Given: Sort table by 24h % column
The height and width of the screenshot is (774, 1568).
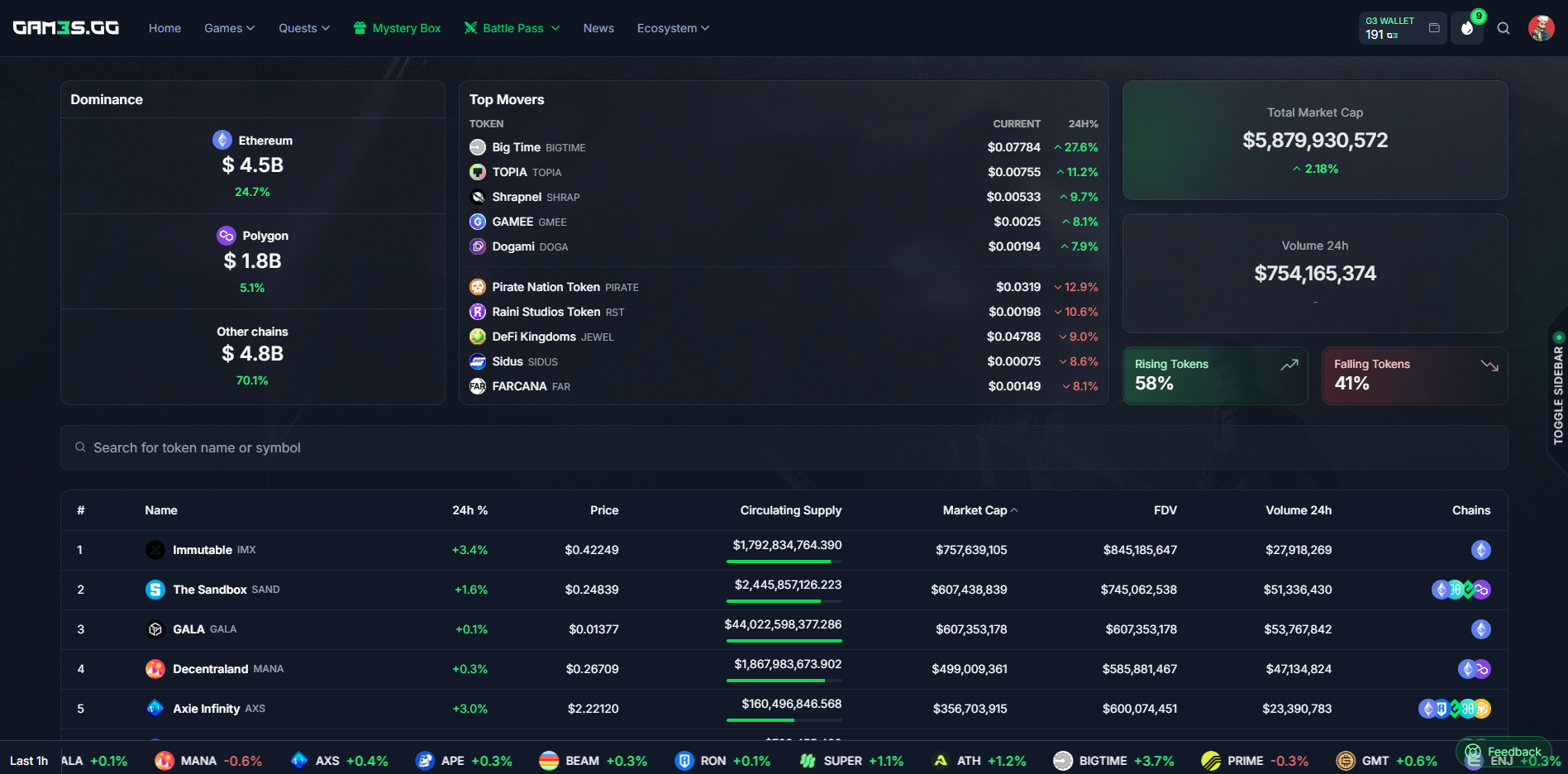Looking at the screenshot, I should (x=469, y=510).
